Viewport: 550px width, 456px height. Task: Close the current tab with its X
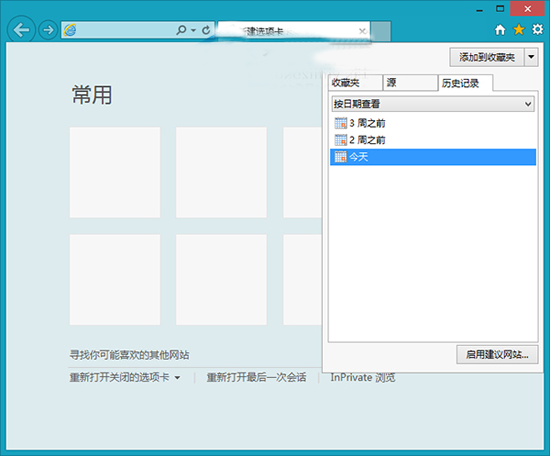pos(363,31)
